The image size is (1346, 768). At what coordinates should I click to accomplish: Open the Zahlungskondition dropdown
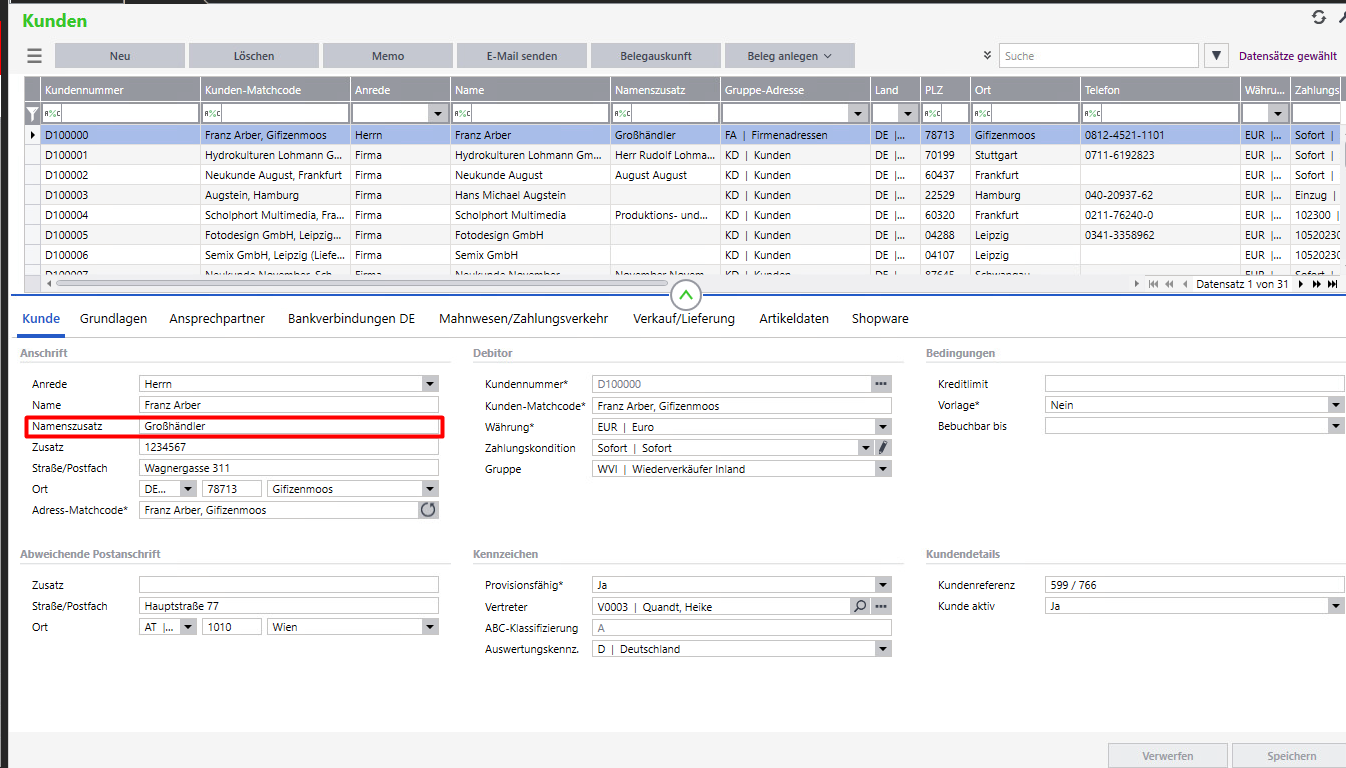pos(866,448)
